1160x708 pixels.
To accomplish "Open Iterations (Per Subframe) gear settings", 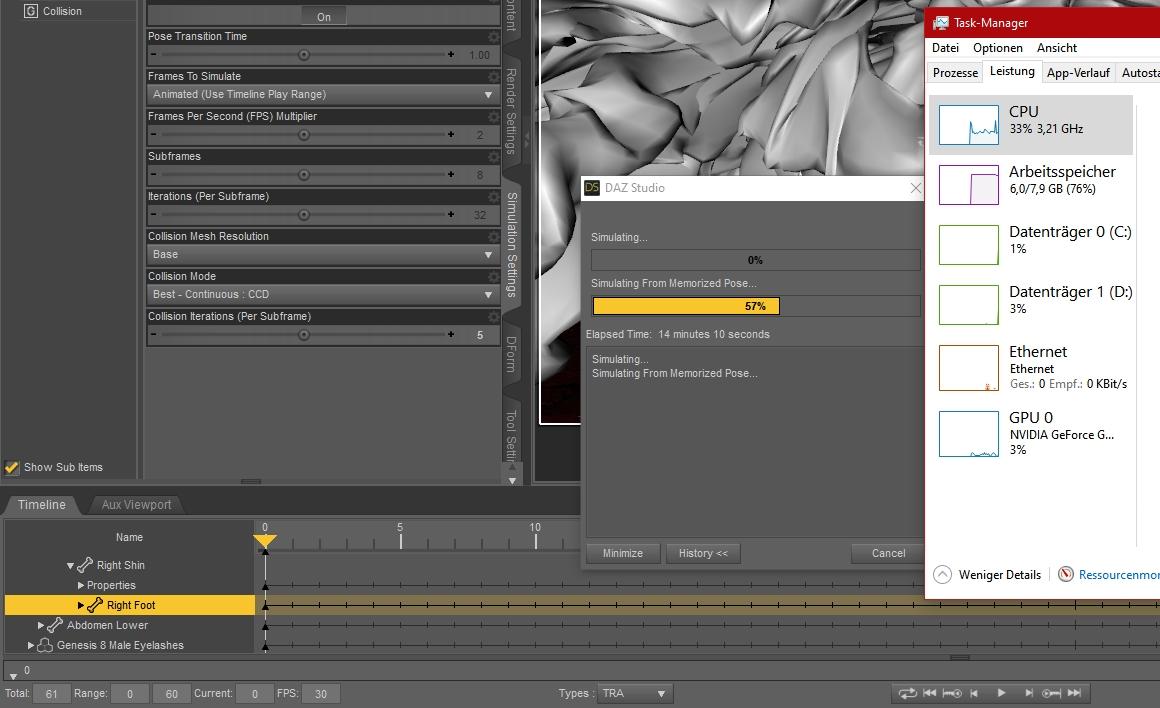I will pos(493,196).
